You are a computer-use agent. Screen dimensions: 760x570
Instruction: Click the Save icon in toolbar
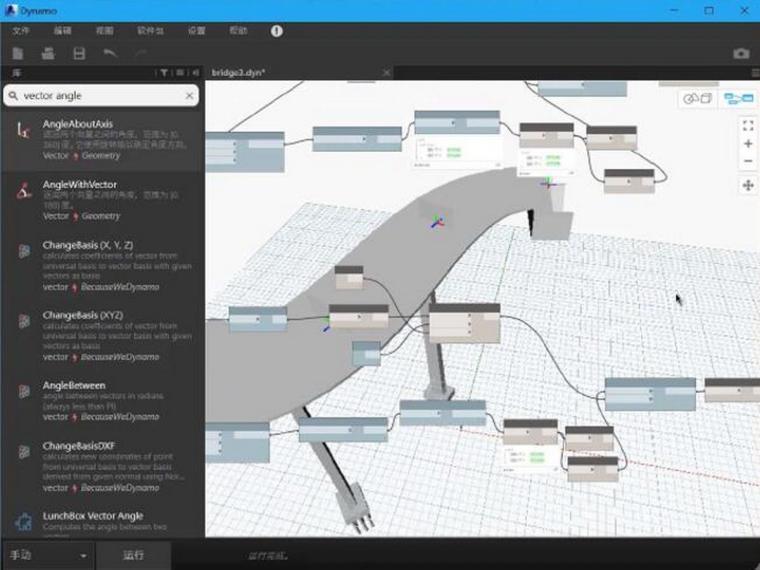click(x=79, y=53)
